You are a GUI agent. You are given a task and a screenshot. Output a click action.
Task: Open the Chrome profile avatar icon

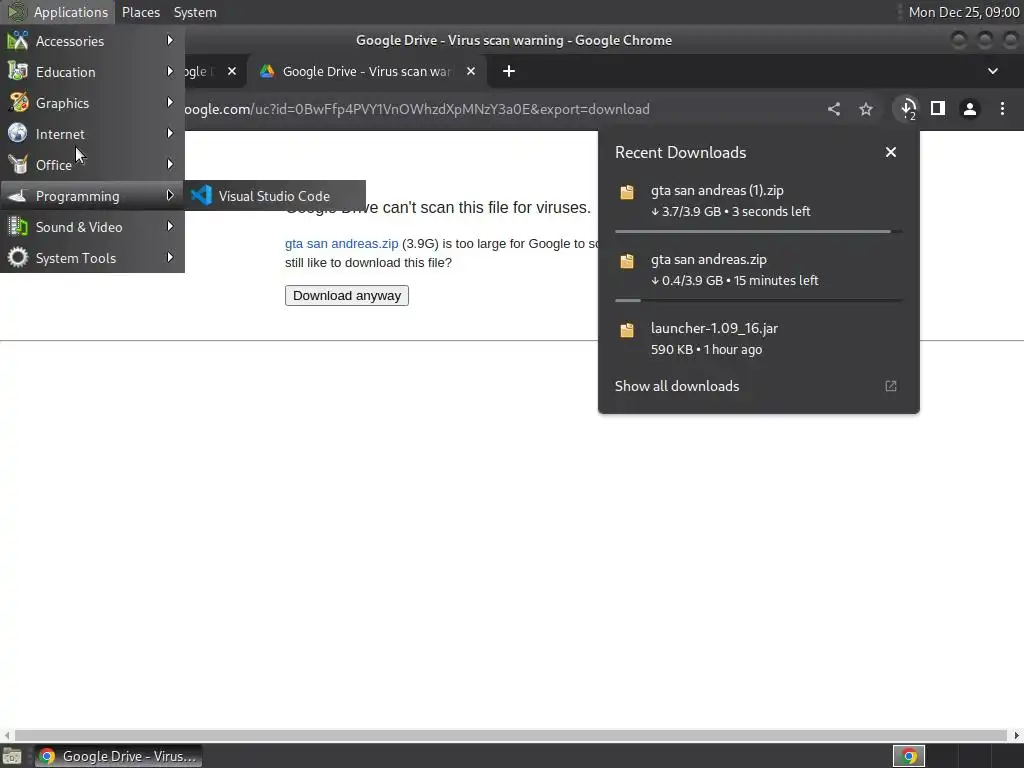pos(970,109)
